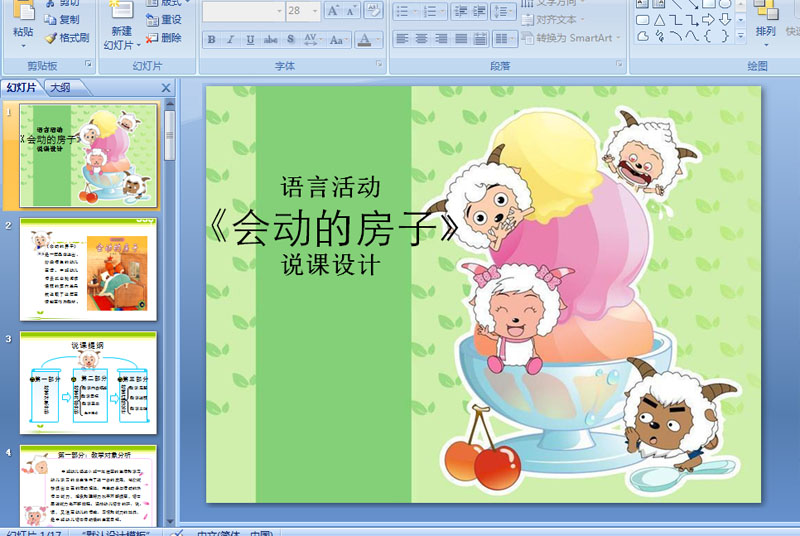Screen dimensions: 800x536
Task: Open the Font Color dropdown arrow
Action: pos(378,39)
